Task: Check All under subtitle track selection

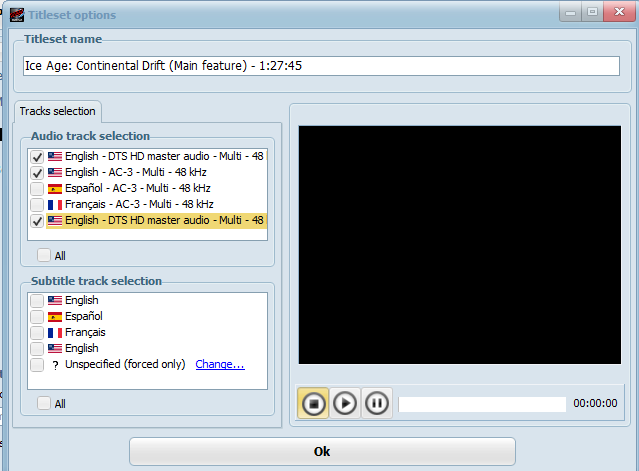Action: click(44, 403)
